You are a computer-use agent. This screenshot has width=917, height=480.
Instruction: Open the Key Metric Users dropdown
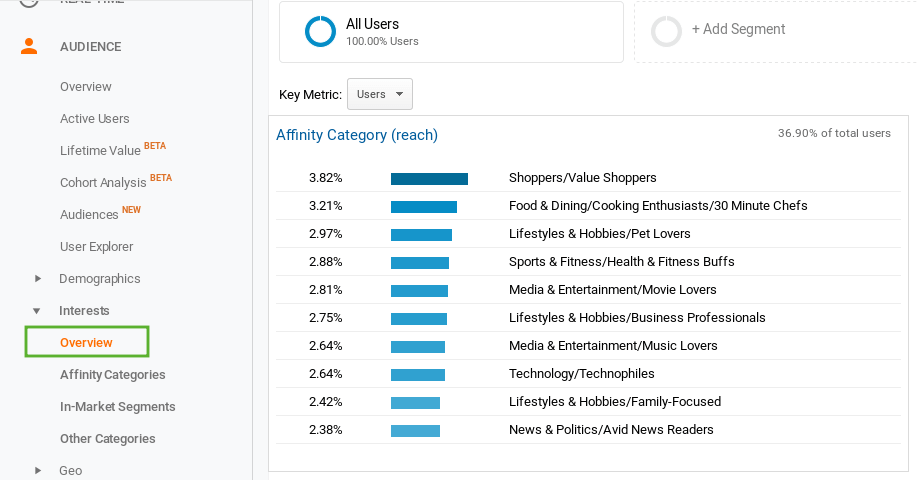[380, 94]
